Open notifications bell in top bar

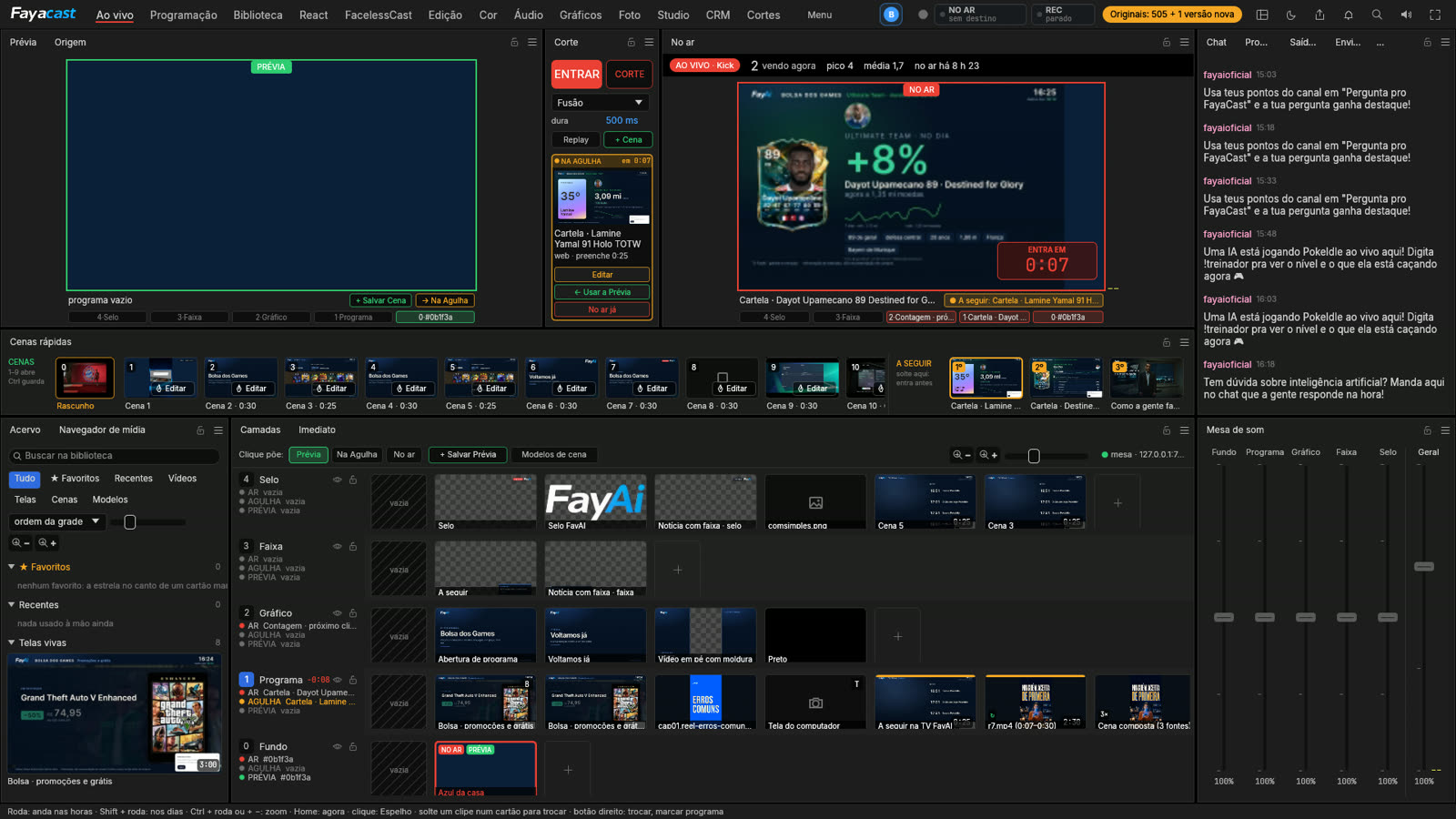1349,15
